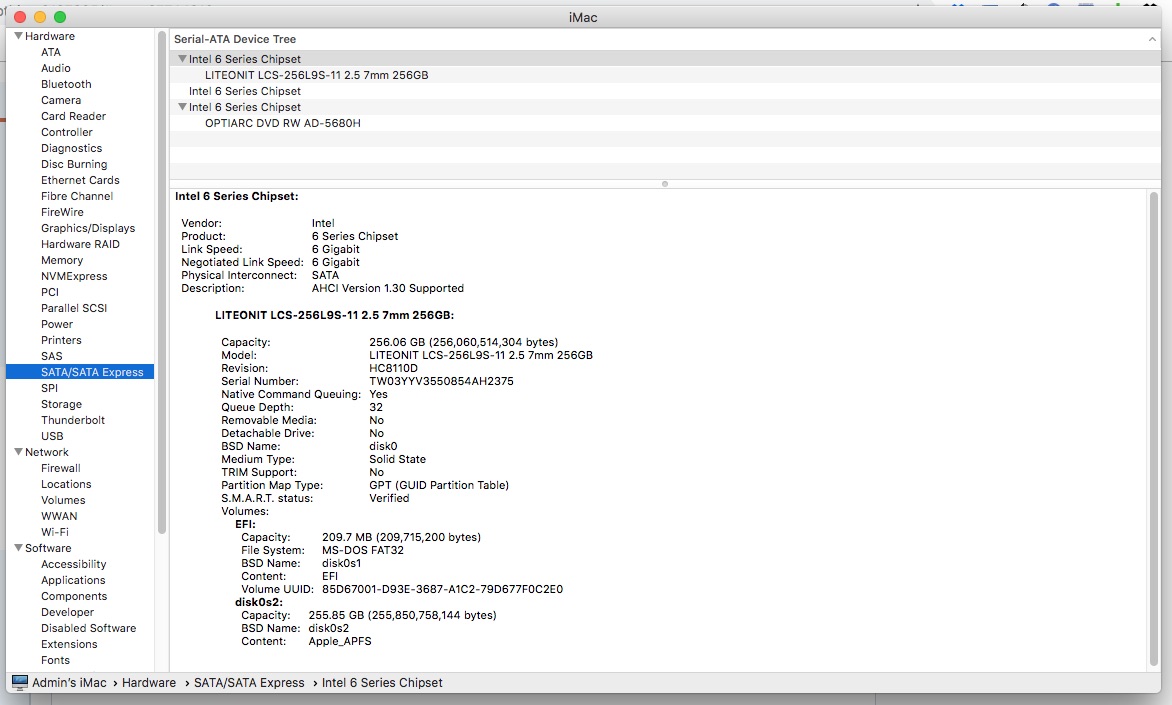Image resolution: width=1172 pixels, height=705 pixels.
Task: Collapse the Software section triangle
Action: 19,548
